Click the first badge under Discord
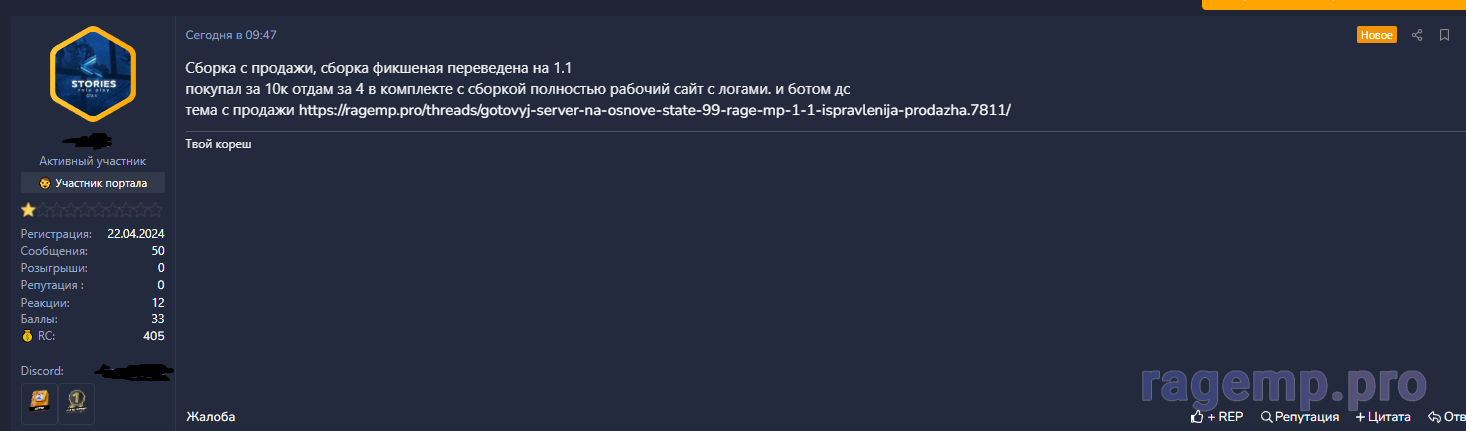The width and height of the screenshot is (1466, 431). pyautogui.click(x=39, y=403)
